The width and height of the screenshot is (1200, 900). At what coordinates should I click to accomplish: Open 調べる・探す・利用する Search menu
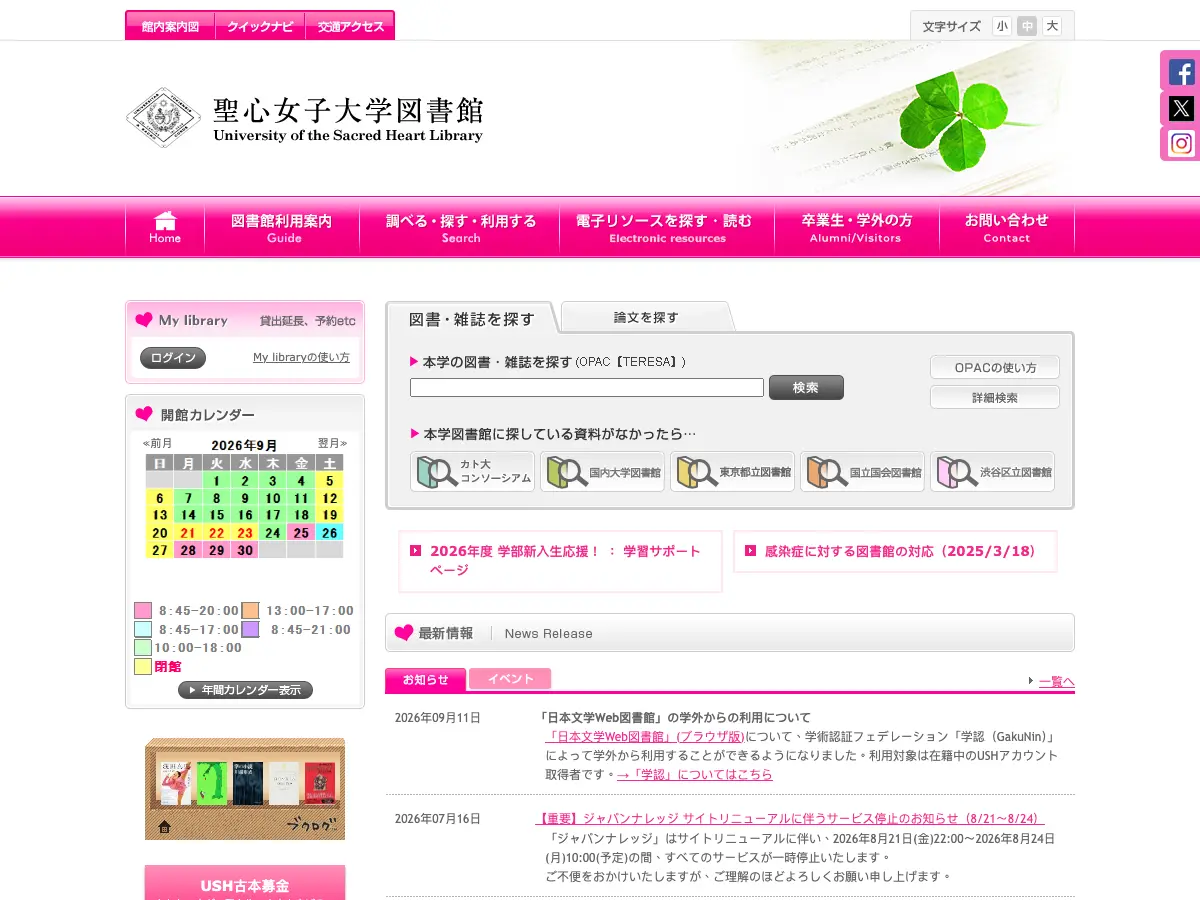(461, 227)
